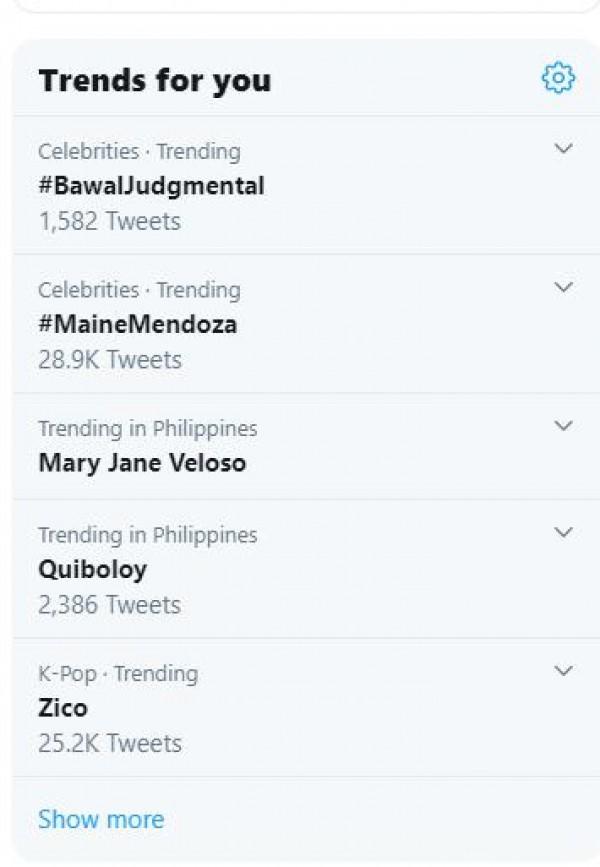Expand options chevron for #BawalJudgmental trend

tap(564, 150)
